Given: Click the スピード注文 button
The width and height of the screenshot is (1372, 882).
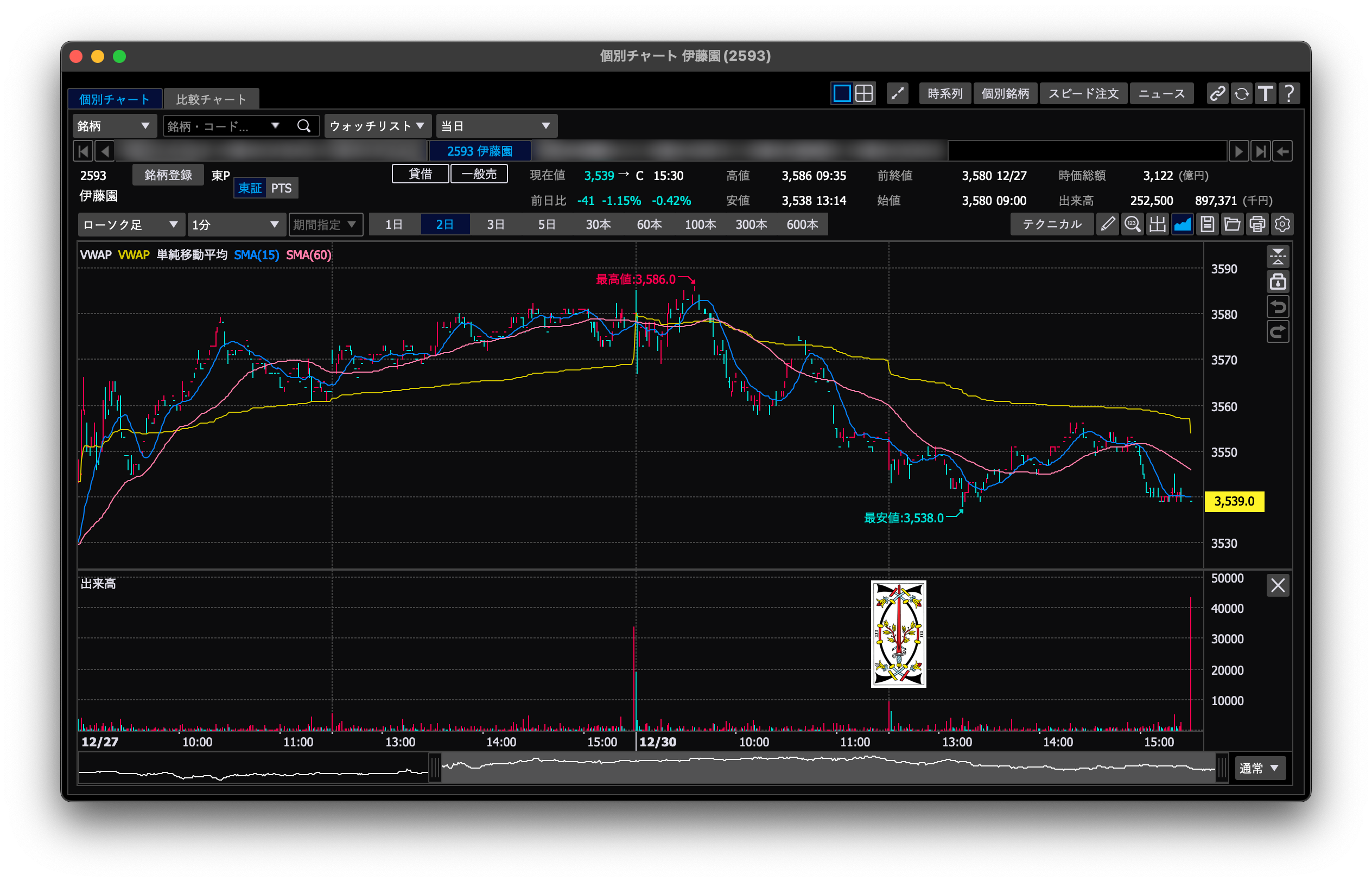Looking at the screenshot, I should pyautogui.click(x=1083, y=93).
